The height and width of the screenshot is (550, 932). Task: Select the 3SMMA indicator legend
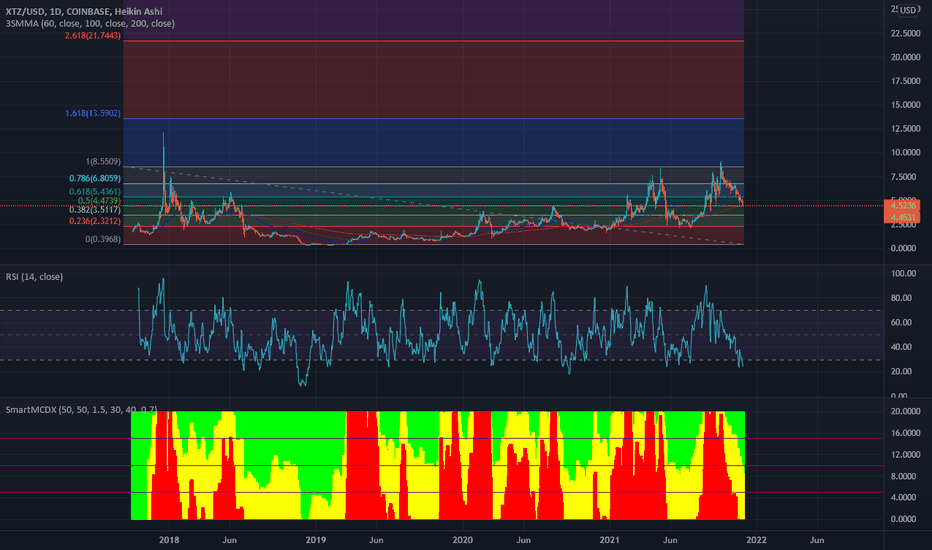[90, 24]
